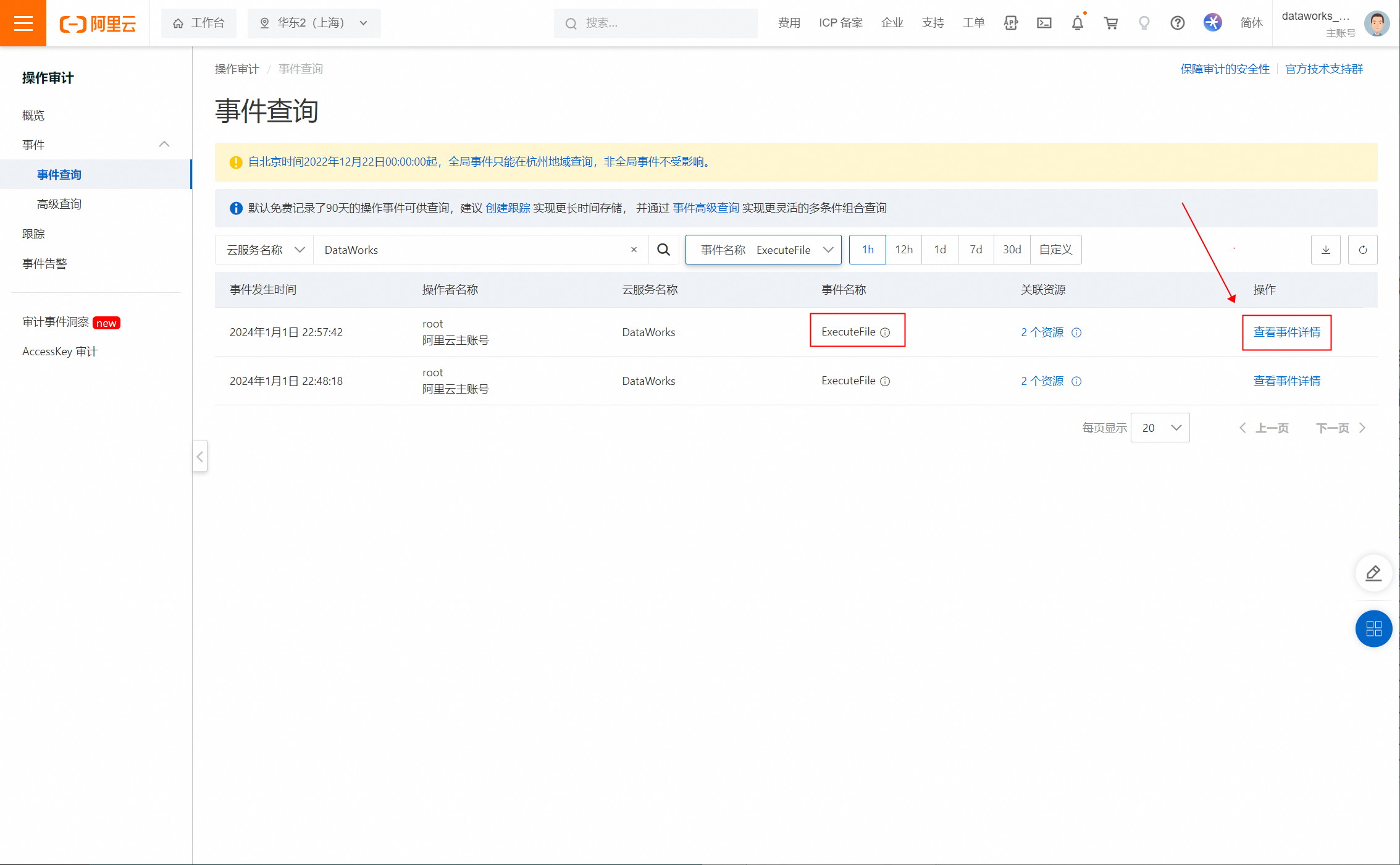Open the feedback pencil floating button

click(1373, 573)
